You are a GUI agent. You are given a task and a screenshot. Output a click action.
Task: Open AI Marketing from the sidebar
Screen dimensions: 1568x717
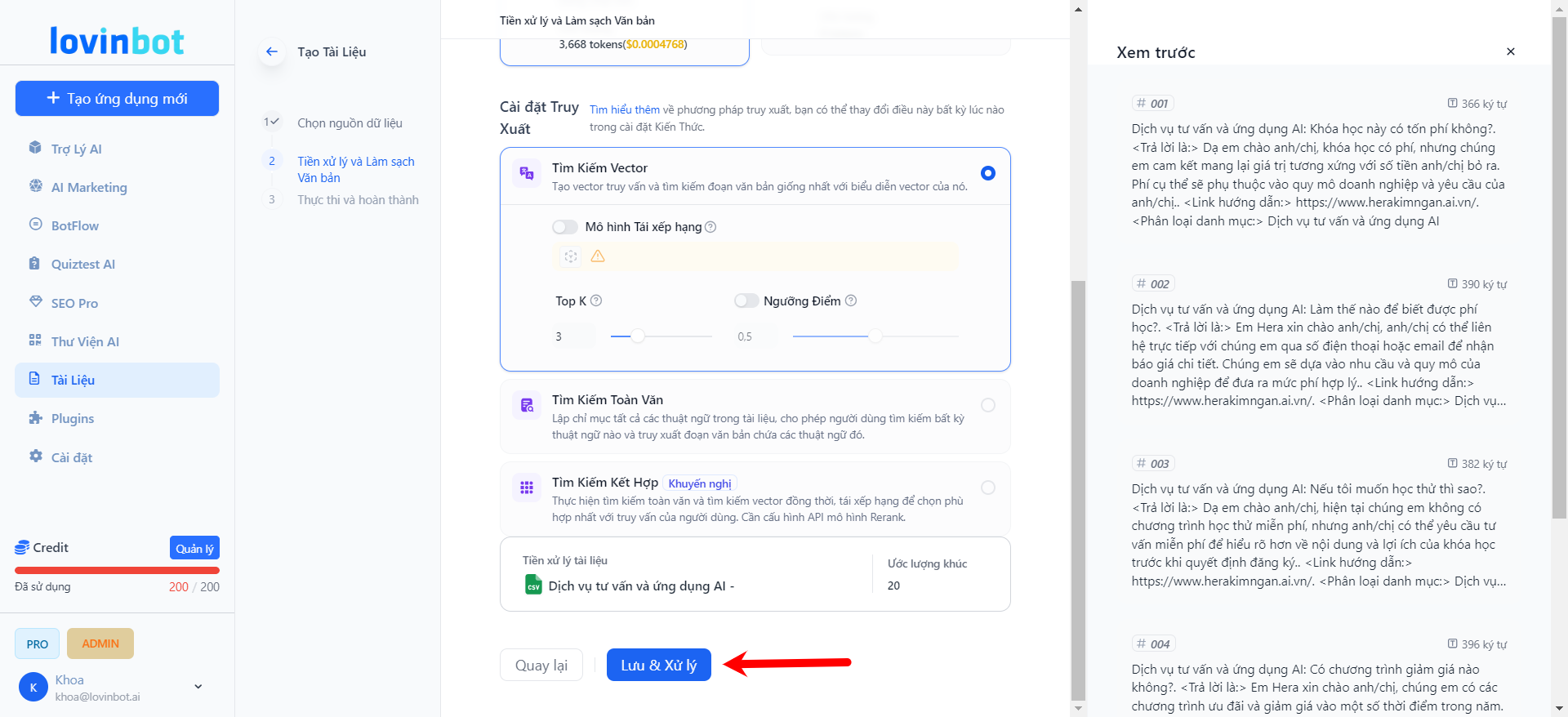tap(36, 186)
